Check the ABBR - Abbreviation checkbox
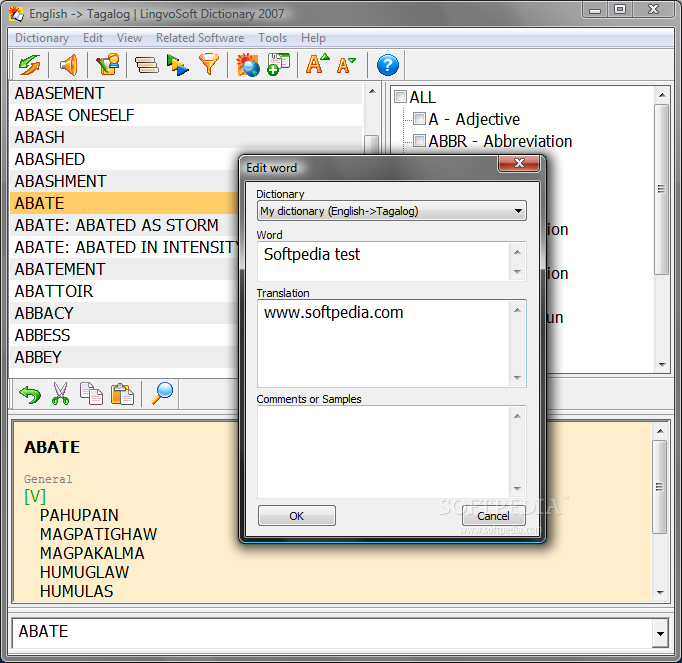Viewport: 682px width, 663px height. [x=419, y=141]
